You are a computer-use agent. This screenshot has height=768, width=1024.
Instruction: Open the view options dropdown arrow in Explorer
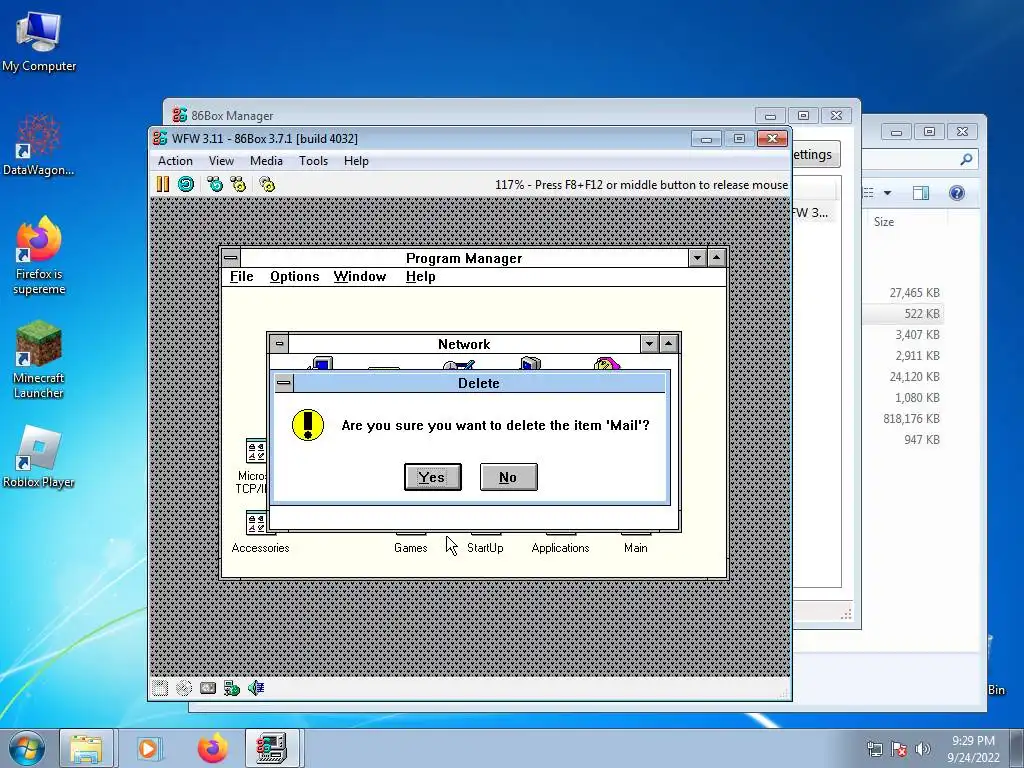(x=888, y=193)
